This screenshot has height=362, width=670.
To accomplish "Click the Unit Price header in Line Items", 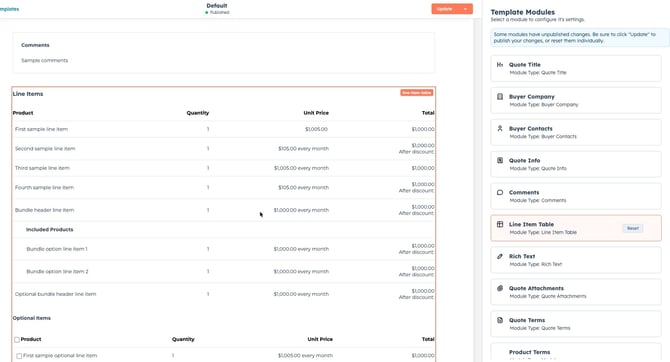I will point(316,113).
